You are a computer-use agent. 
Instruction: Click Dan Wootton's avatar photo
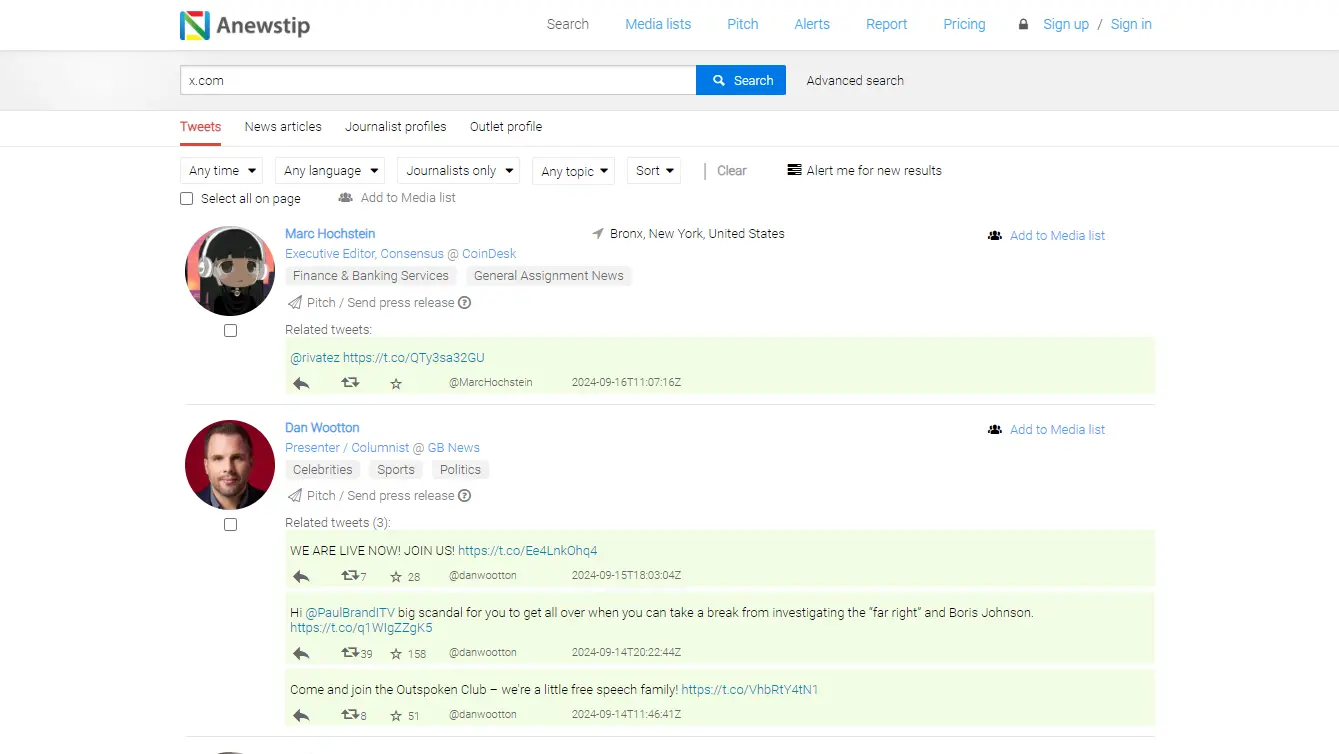pyautogui.click(x=230, y=465)
